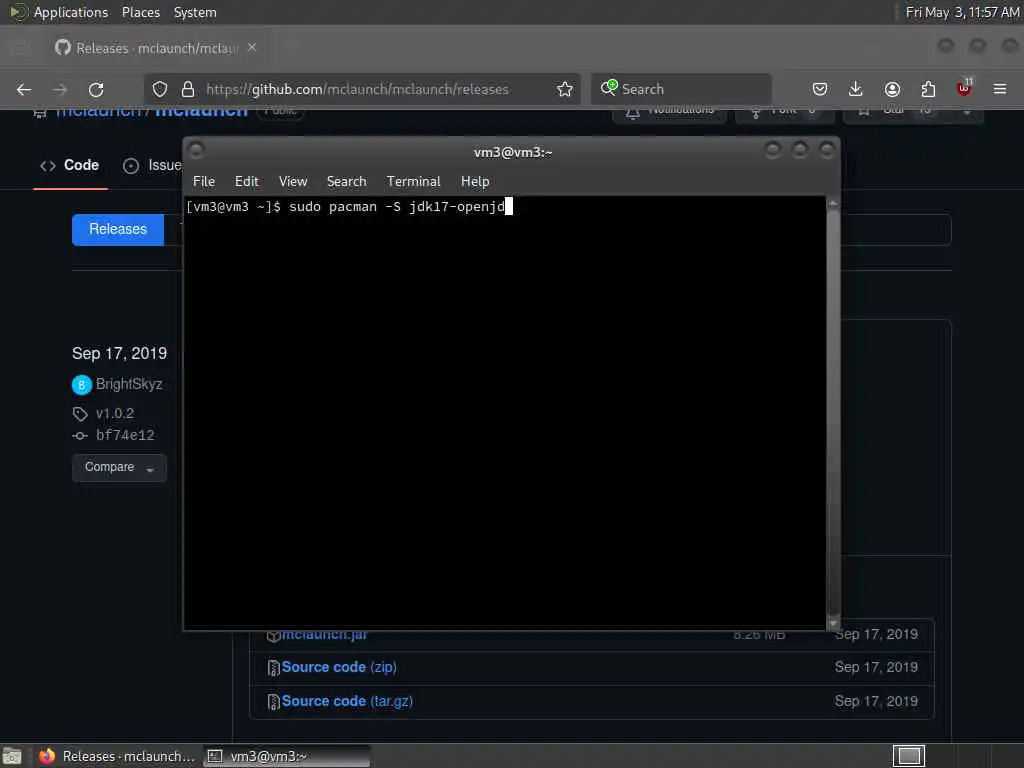The height and width of the screenshot is (768, 1024).
Task: Open the extensions puzzle icon
Action: coord(928,89)
